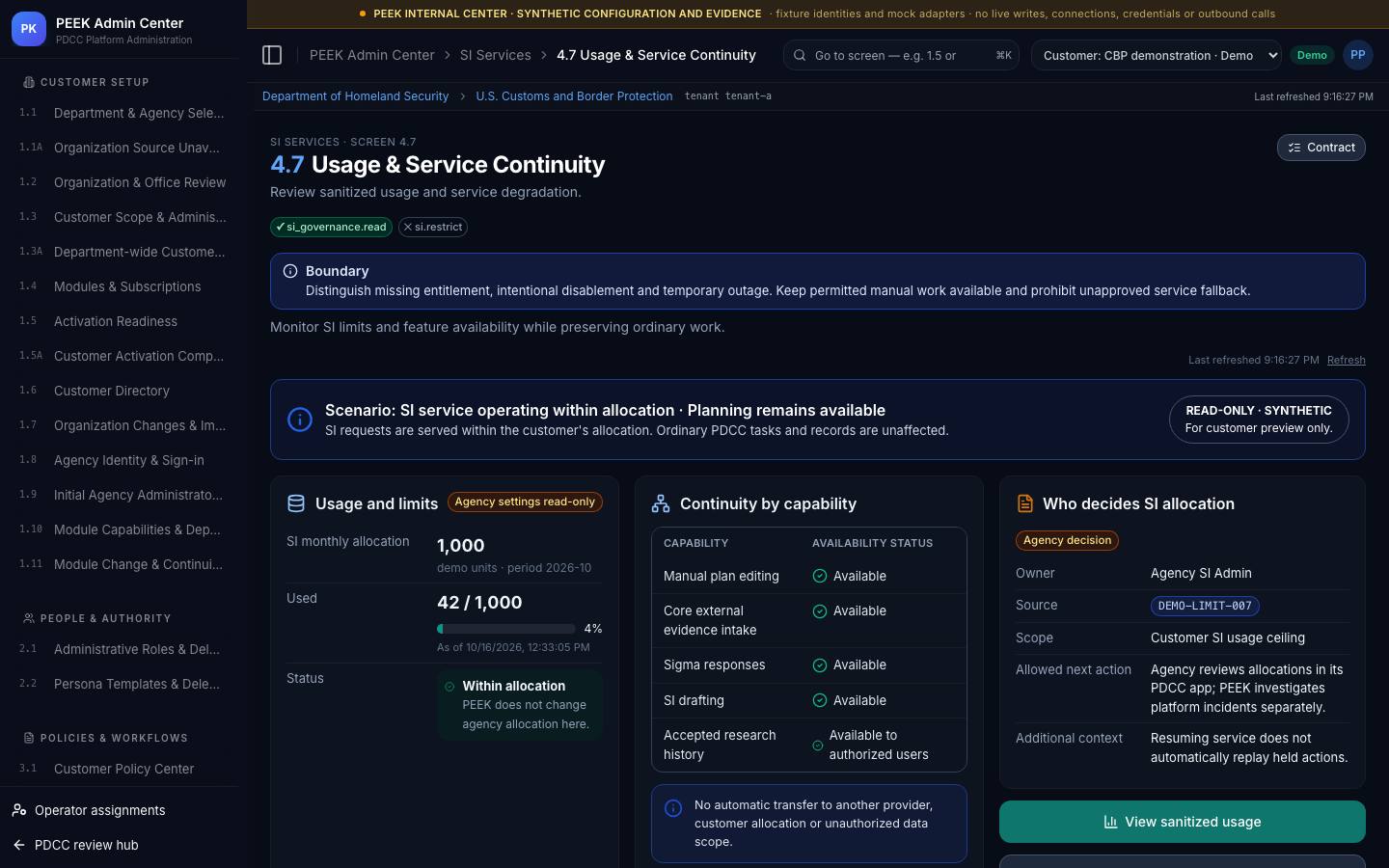Screen dimensions: 1389x868
Task: Open U.S. Customs and Border Protection breadcrumb
Action: [x=574, y=96]
